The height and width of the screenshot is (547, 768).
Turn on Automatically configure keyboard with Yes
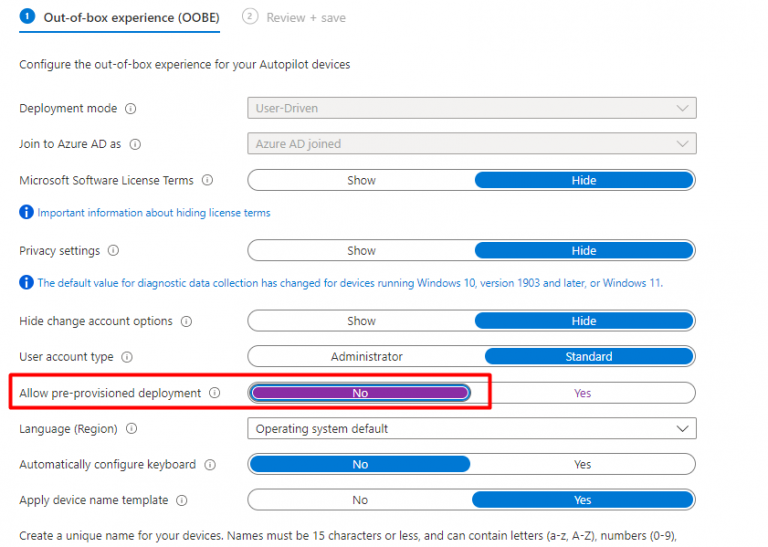coord(582,465)
